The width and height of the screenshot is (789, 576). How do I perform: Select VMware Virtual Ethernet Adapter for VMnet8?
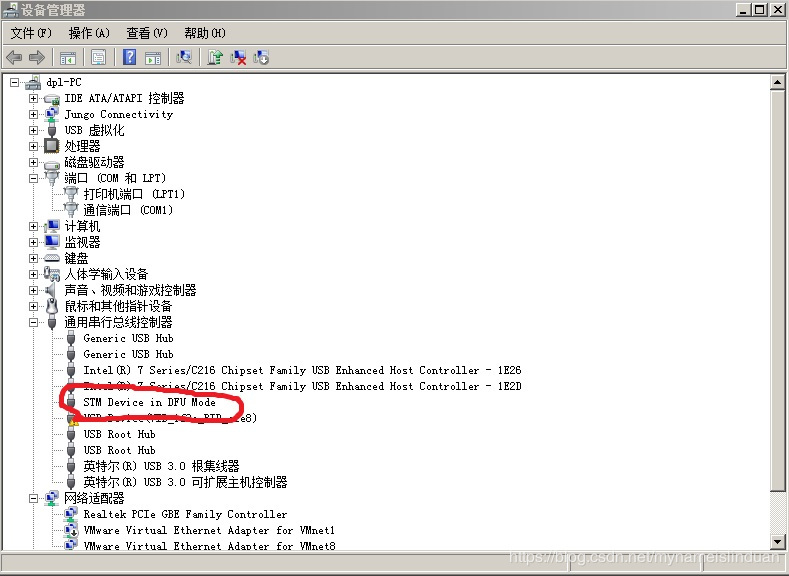209,545
